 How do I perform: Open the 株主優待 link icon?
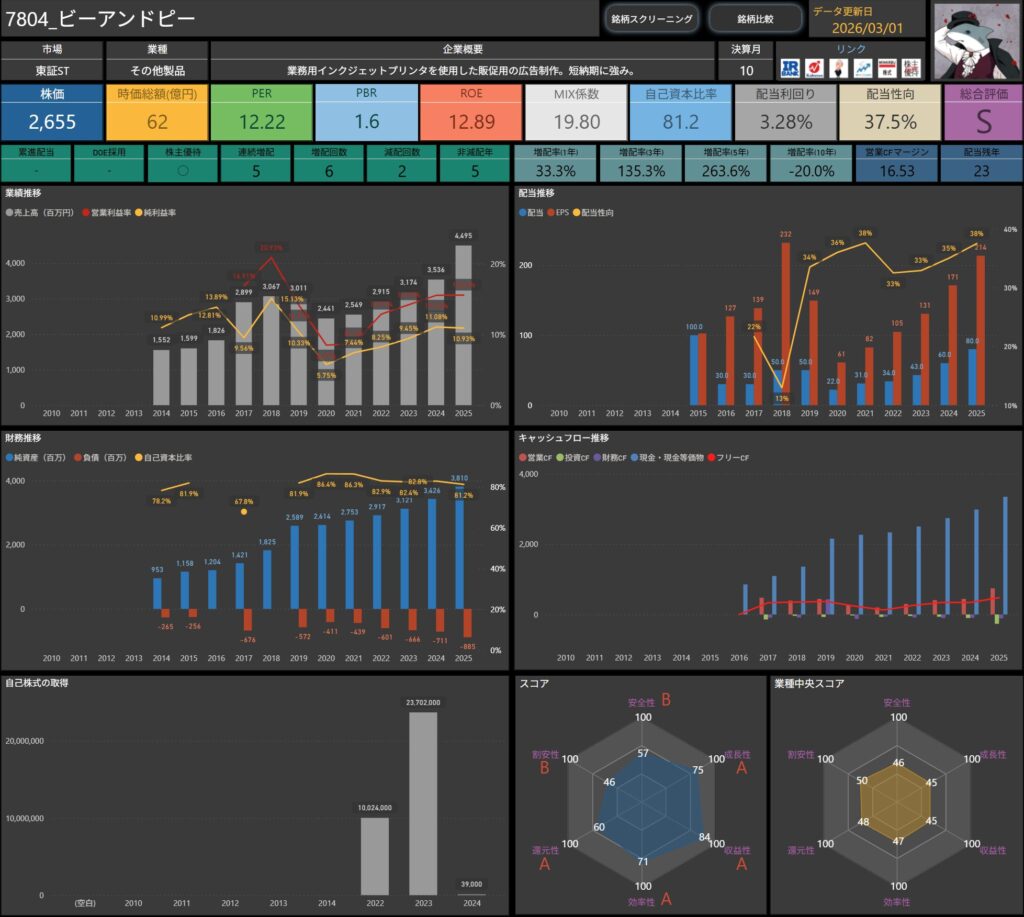(911, 68)
